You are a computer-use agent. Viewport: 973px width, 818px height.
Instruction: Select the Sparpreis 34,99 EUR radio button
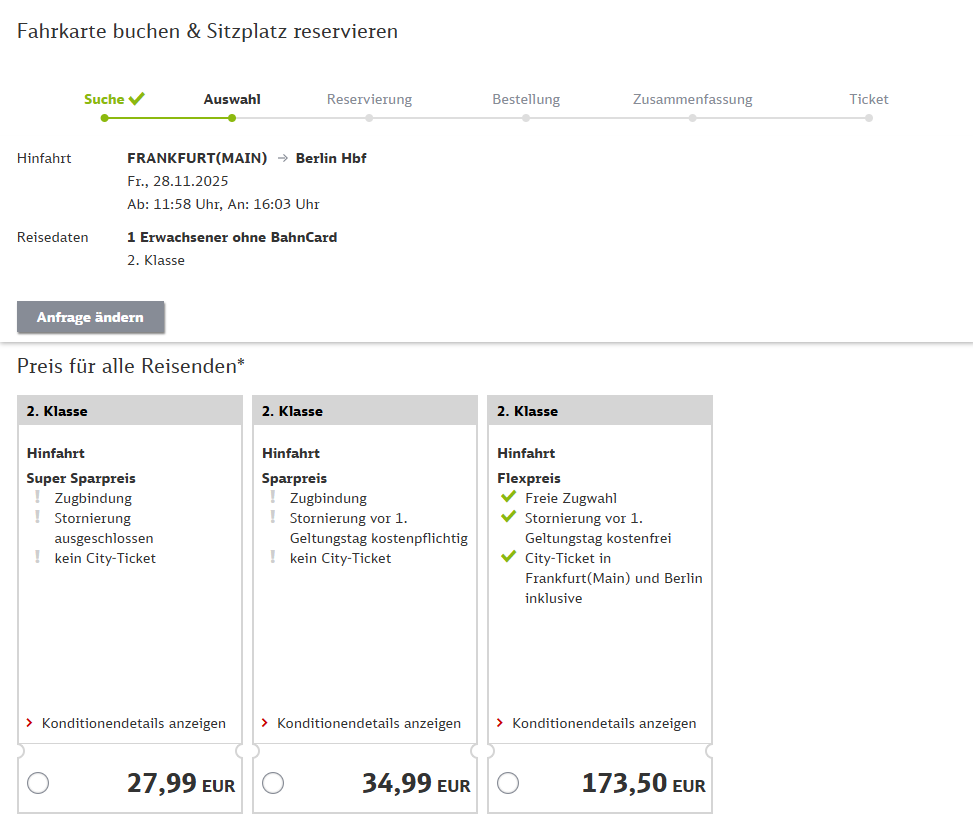tap(273, 784)
